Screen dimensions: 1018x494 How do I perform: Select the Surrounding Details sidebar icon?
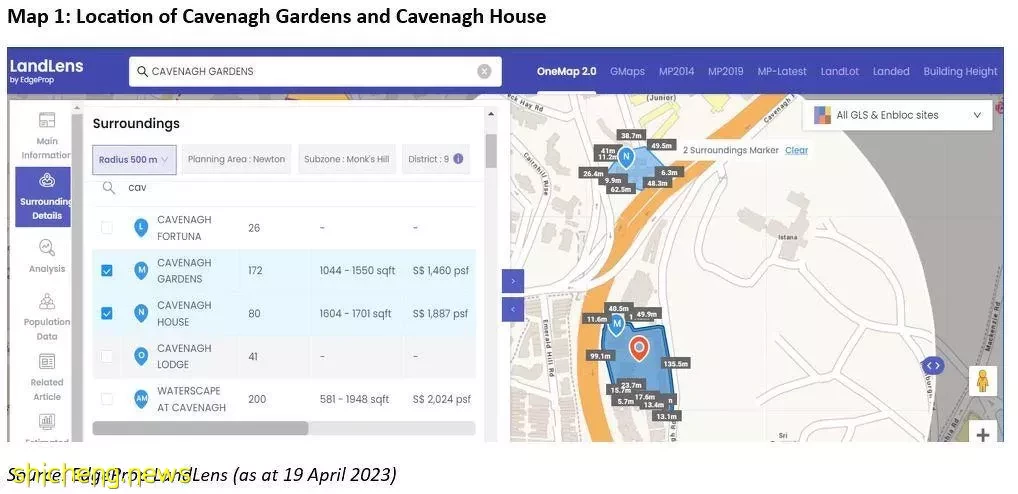(47, 180)
